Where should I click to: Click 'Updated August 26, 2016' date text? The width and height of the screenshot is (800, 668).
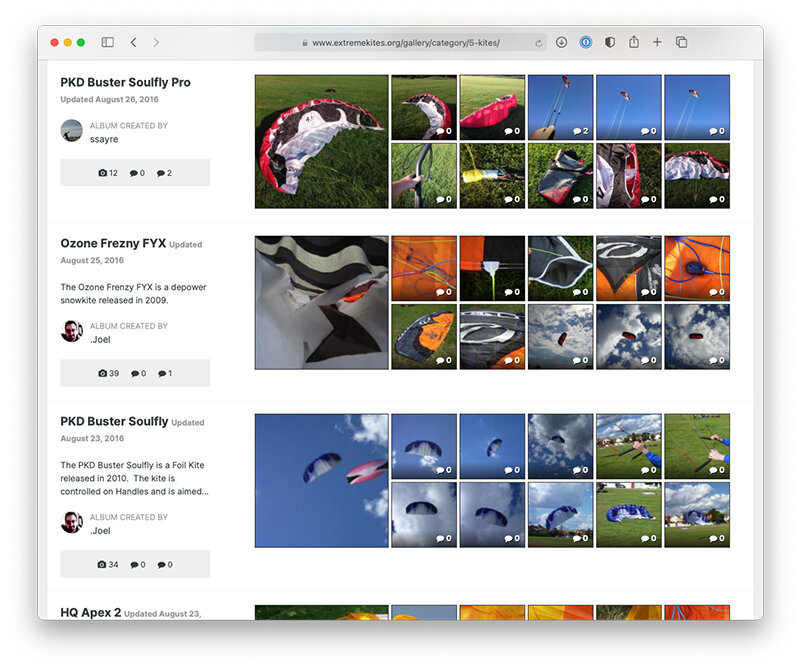[109, 100]
